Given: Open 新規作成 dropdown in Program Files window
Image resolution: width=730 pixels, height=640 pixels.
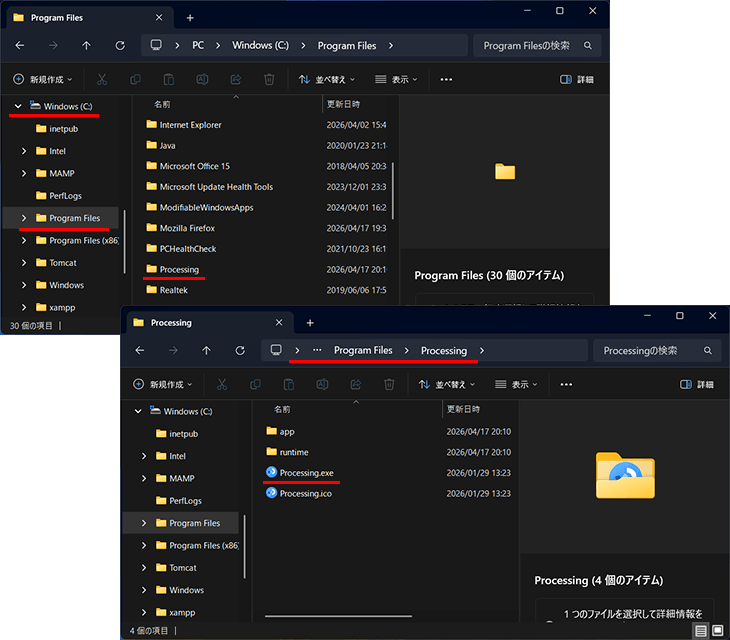Looking at the screenshot, I should click(x=43, y=80).
